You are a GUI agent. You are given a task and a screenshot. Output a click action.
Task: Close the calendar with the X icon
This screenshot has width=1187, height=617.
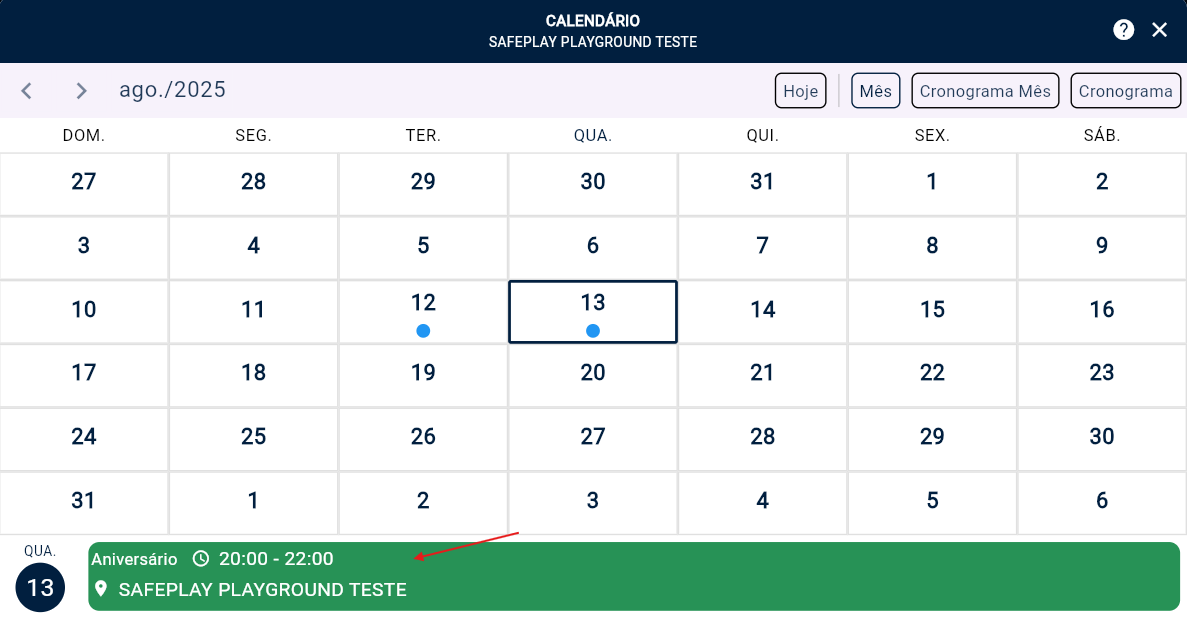coord(1159,30)
